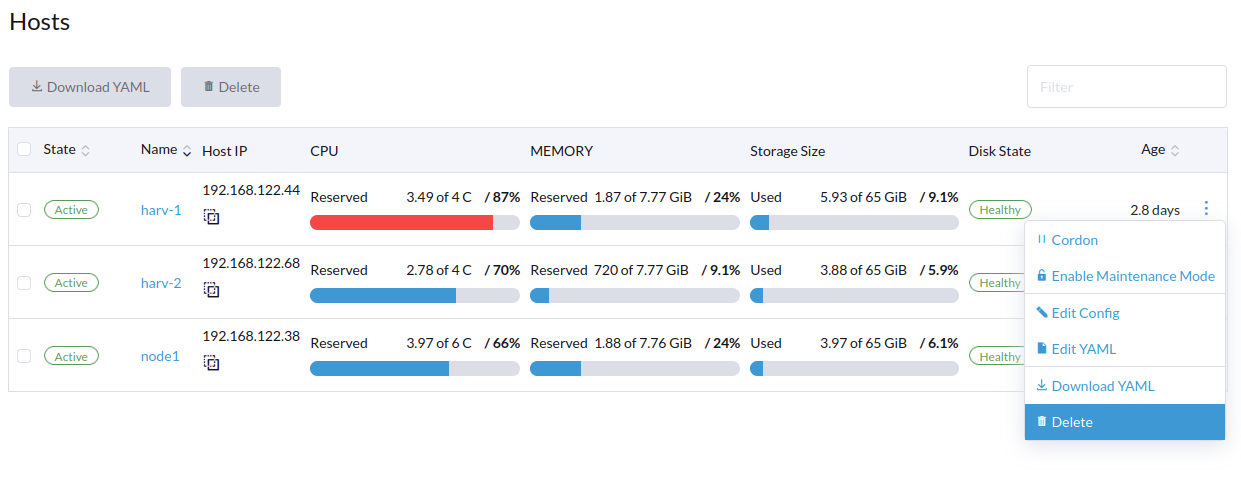Click the Cordon pause icon in the menu
The image size is (1241, 482).
pyautogui.click(x=1042, y=240)
